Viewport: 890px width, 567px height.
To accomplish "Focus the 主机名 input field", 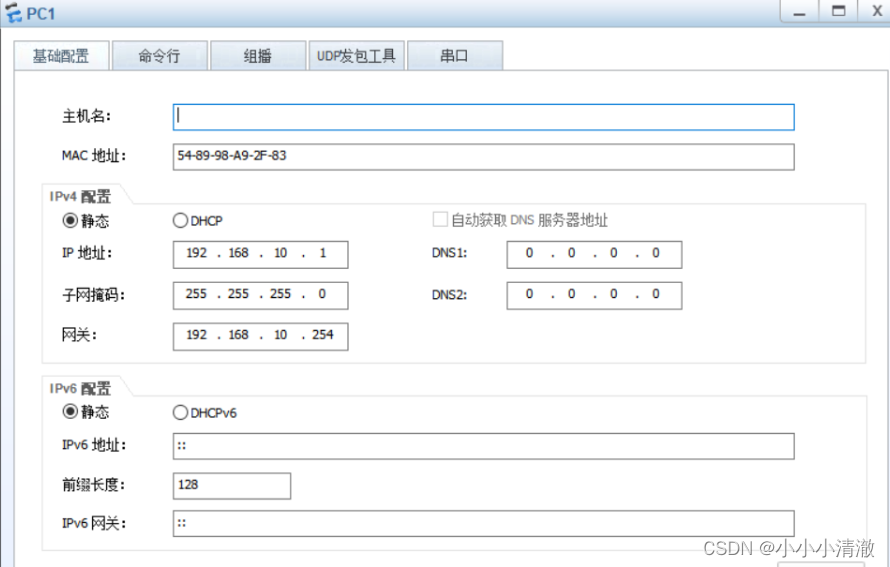I will 484,117.
